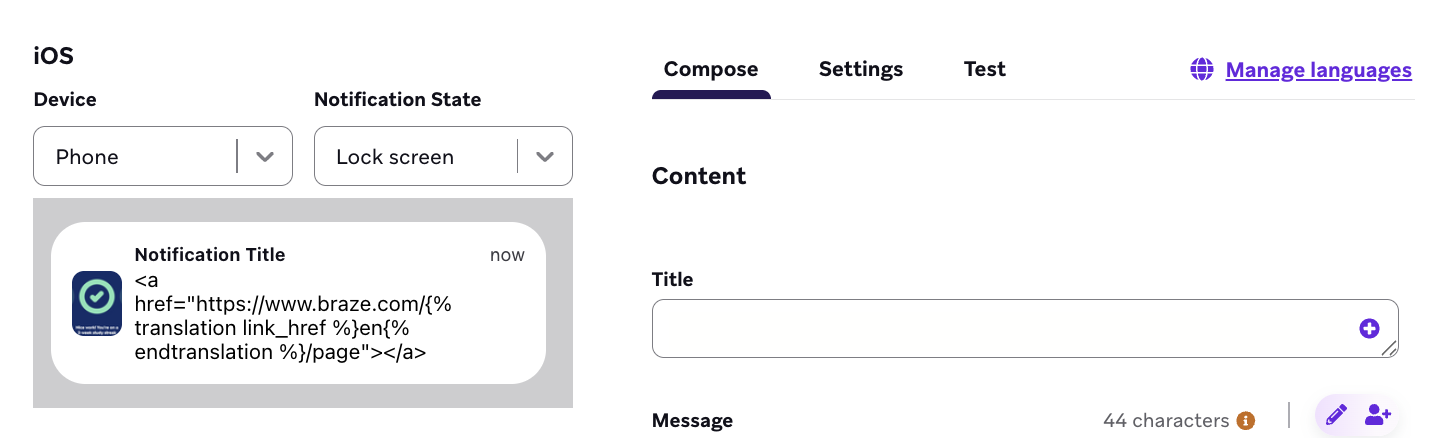Click into the Title input field
Screen dimensions: 1452x438
pos(1000,328)
